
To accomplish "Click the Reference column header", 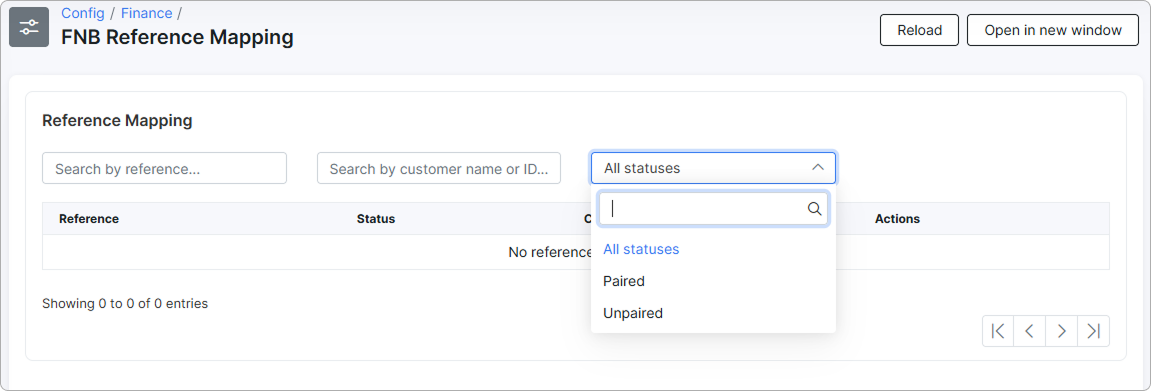I will click(89, 219).
